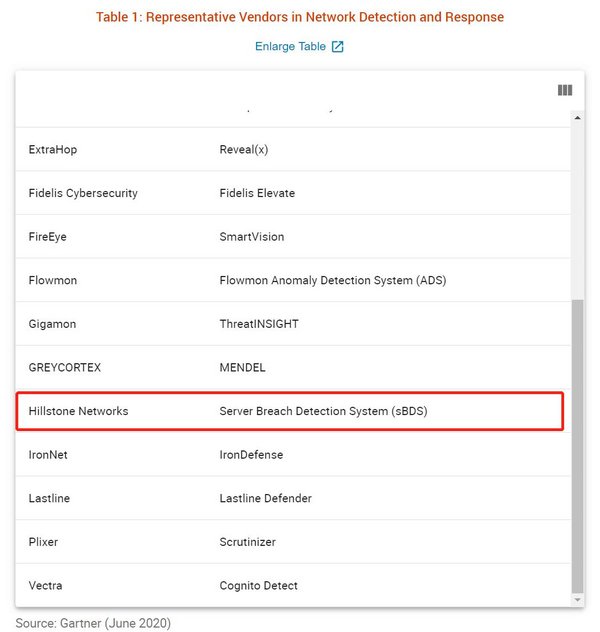This screenshot has height=632, width=600.
Task: Click the GREYCORTEX vendor cell
Action: pos(65,367)
